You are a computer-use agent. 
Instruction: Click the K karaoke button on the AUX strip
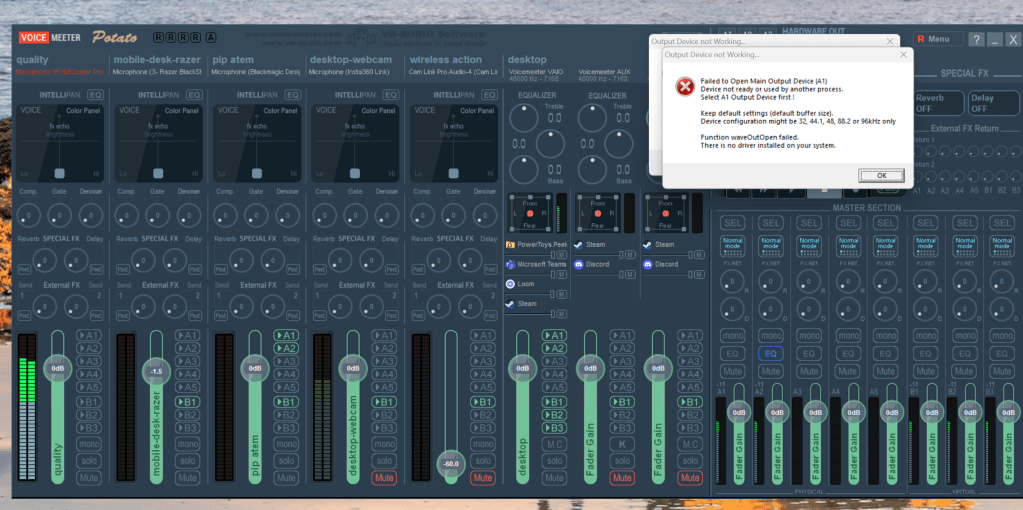(x=622, y=444)
